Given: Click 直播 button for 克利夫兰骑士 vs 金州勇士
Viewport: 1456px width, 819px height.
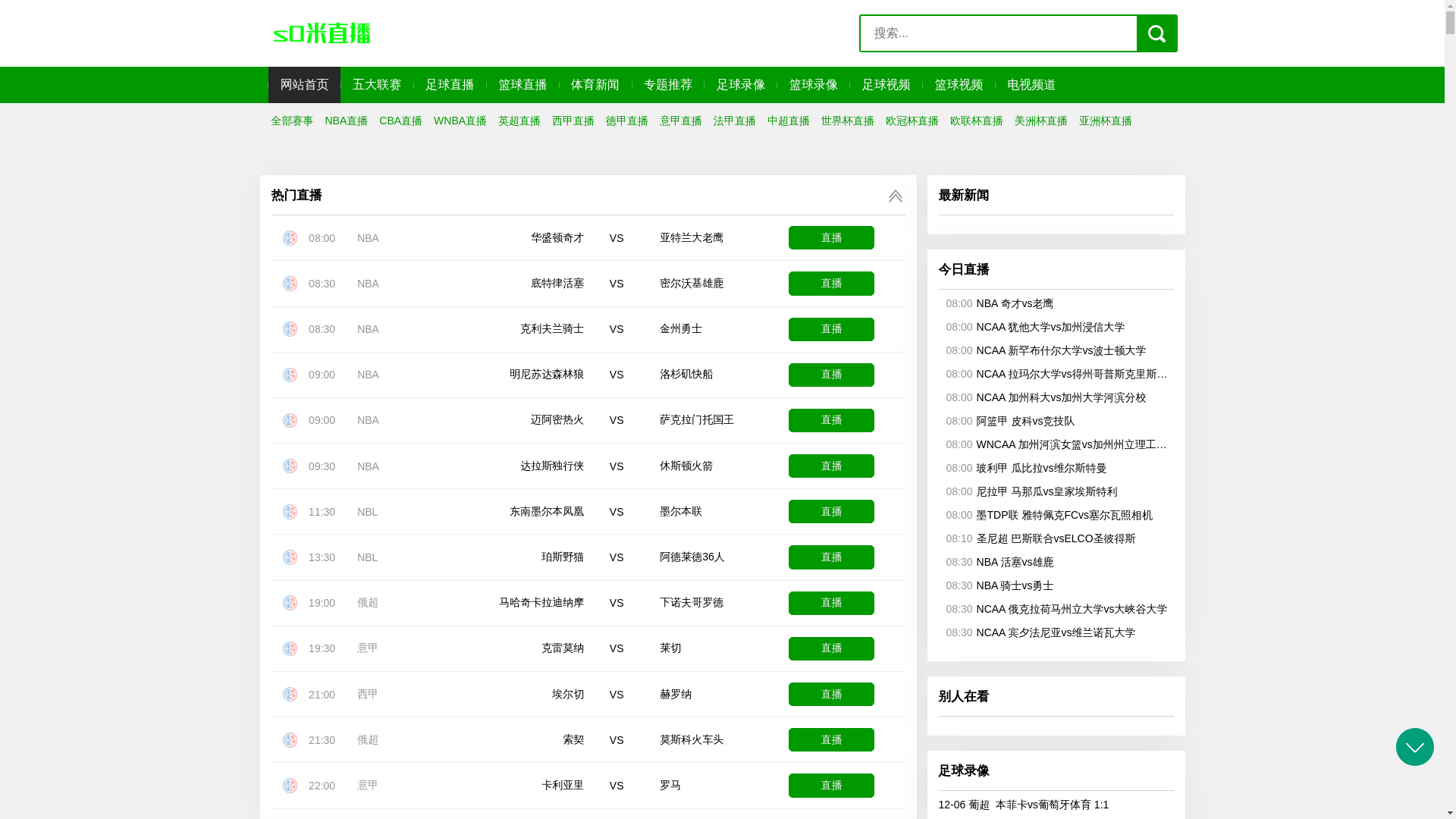Looking at the screenshot, I should 831,329.
